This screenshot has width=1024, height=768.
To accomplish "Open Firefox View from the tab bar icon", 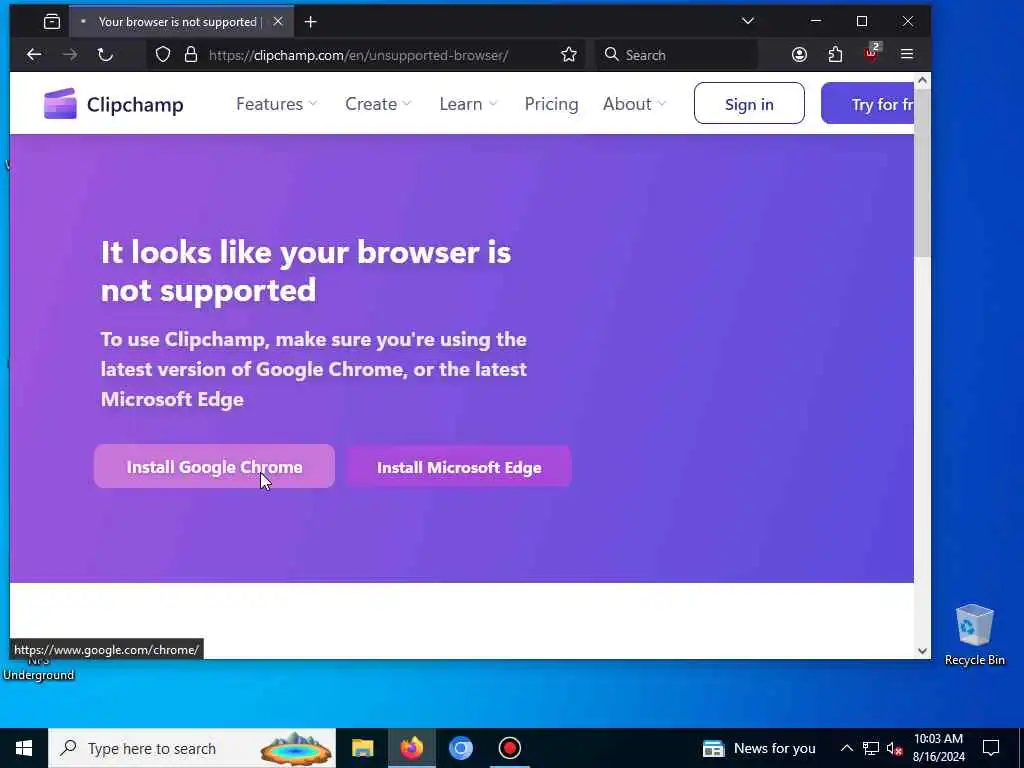I will click(52, 22).
